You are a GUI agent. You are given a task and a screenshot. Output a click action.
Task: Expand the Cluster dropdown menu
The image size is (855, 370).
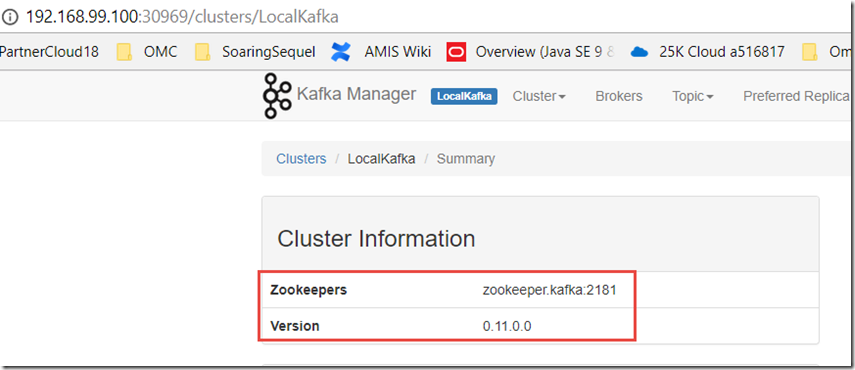tap(539, 96)
